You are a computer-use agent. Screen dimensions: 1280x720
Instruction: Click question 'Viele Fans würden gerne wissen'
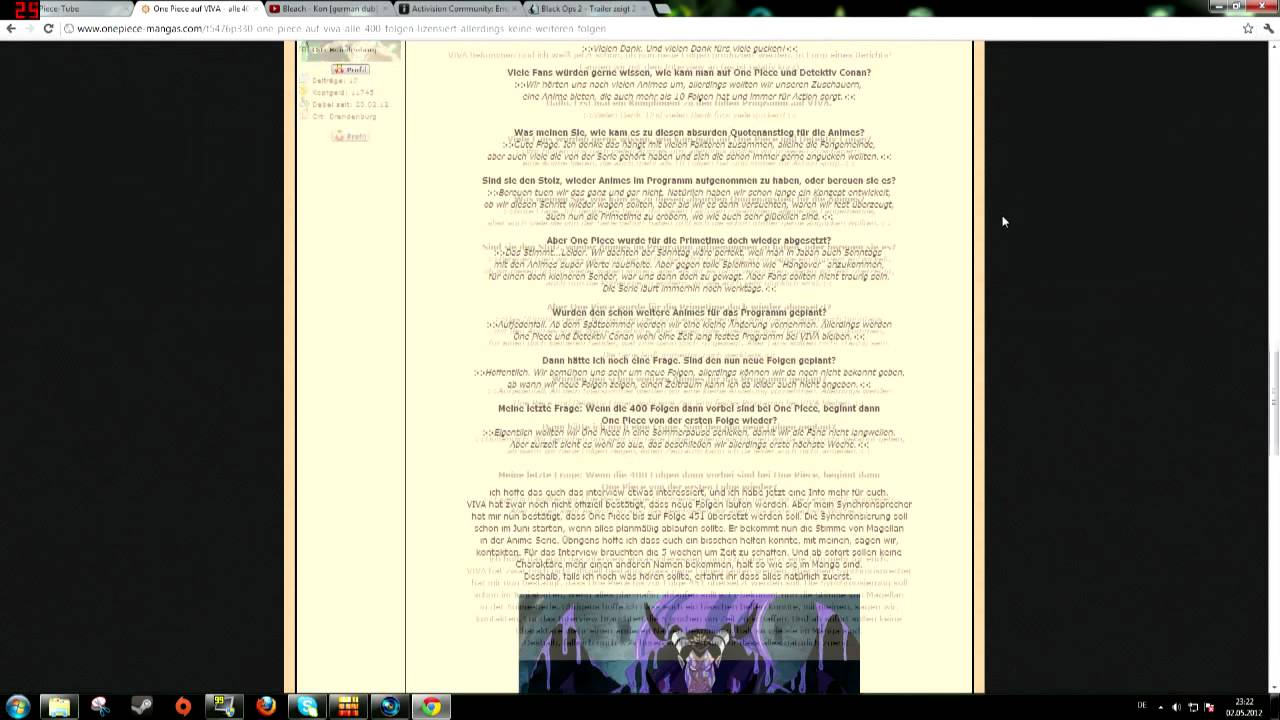689,72
